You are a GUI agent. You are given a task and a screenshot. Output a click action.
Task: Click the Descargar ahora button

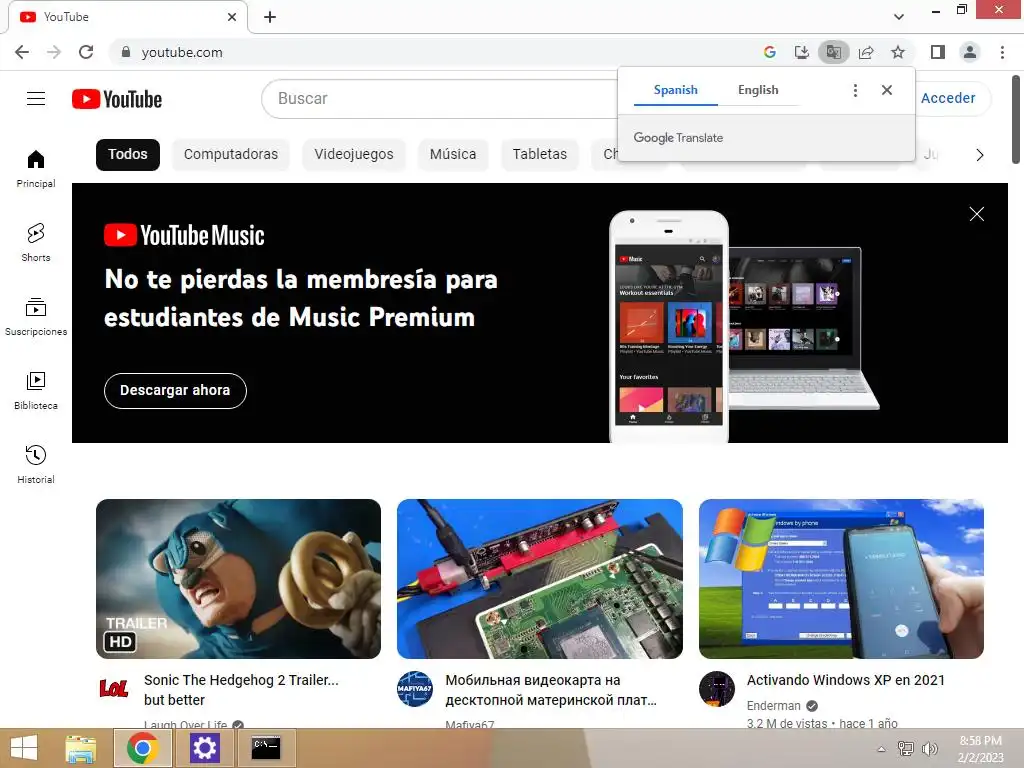pyautogui.click(x=175, y=391)
